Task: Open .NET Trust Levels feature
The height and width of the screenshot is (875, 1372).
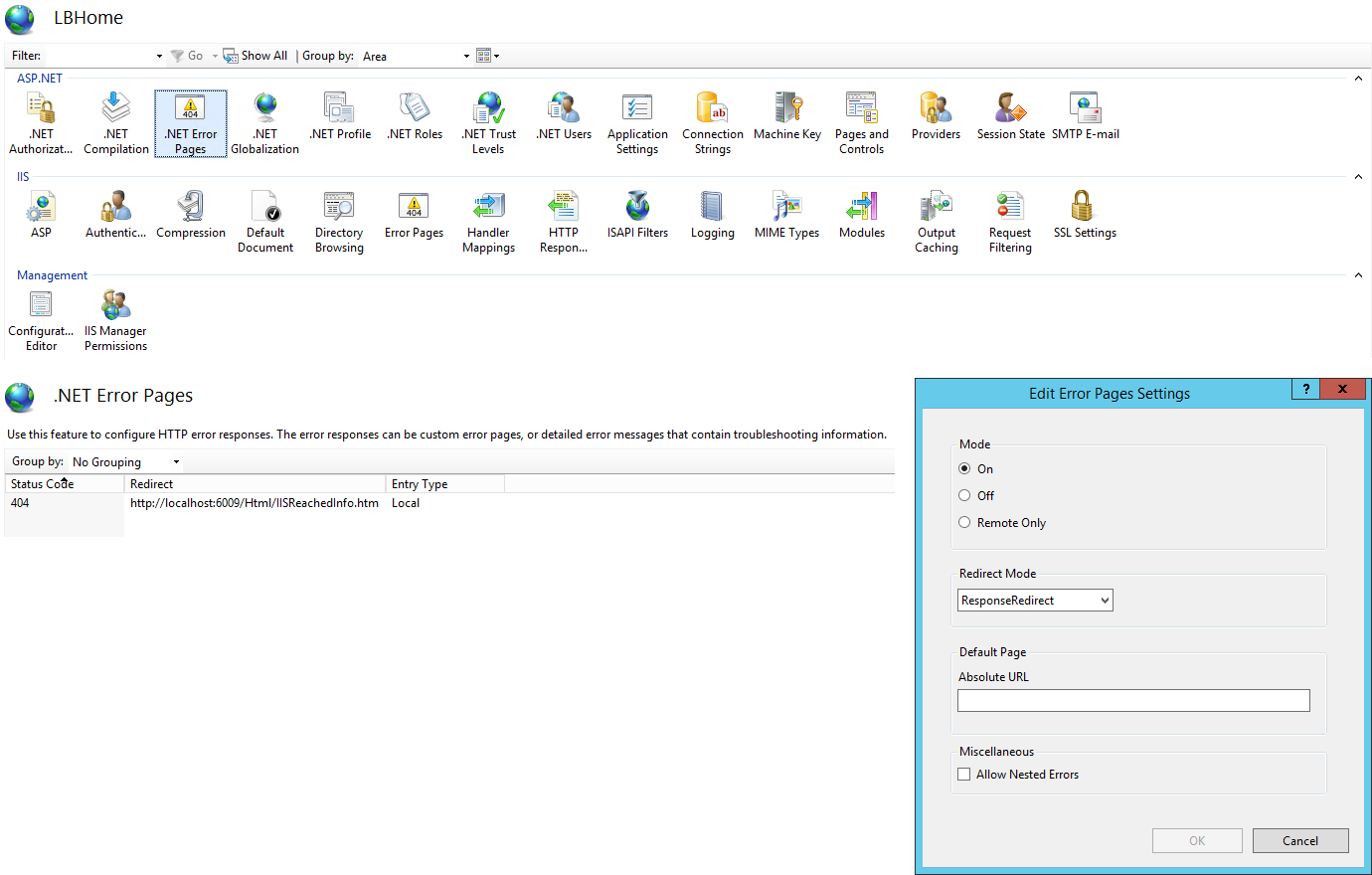Action: (489, 123)
